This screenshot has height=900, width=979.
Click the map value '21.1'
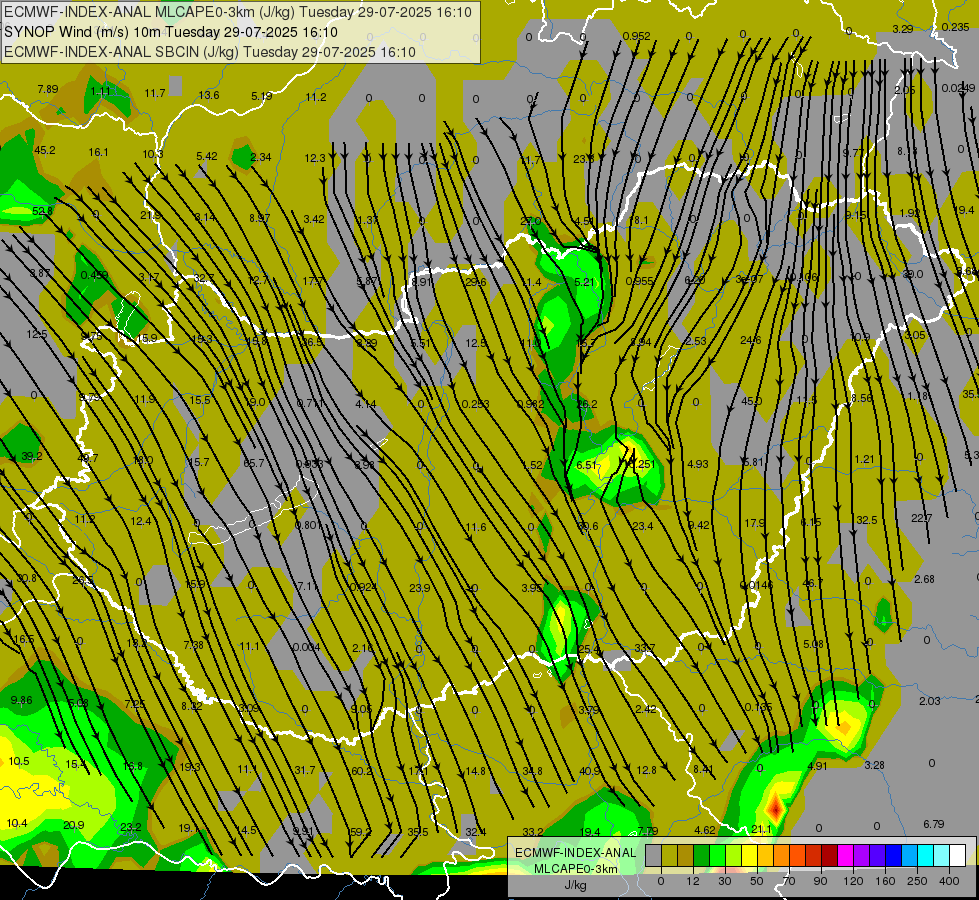point(761,829)
